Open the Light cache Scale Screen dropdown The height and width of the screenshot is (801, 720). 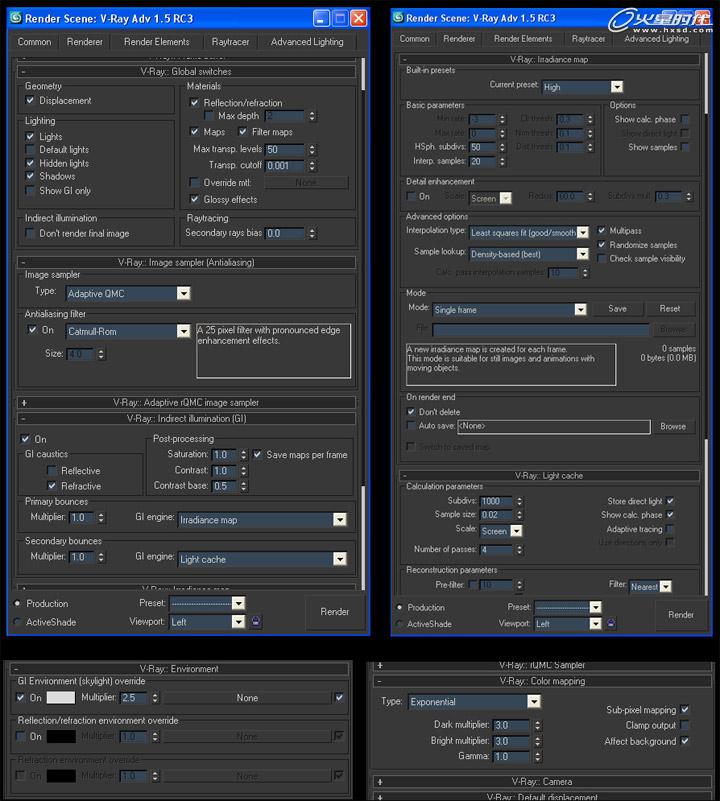[501, 531]
